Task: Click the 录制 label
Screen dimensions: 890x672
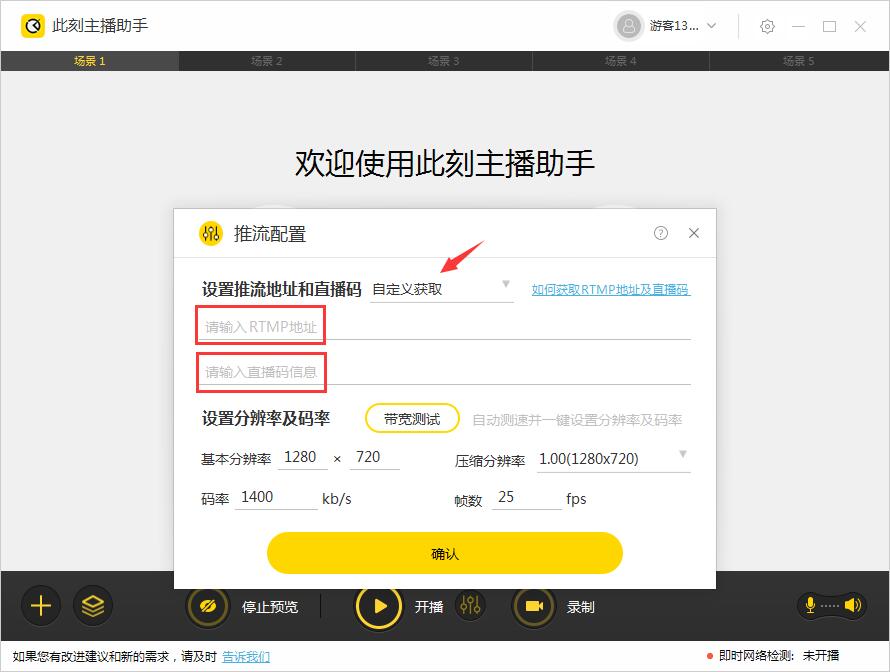Action: coord(580,607)
